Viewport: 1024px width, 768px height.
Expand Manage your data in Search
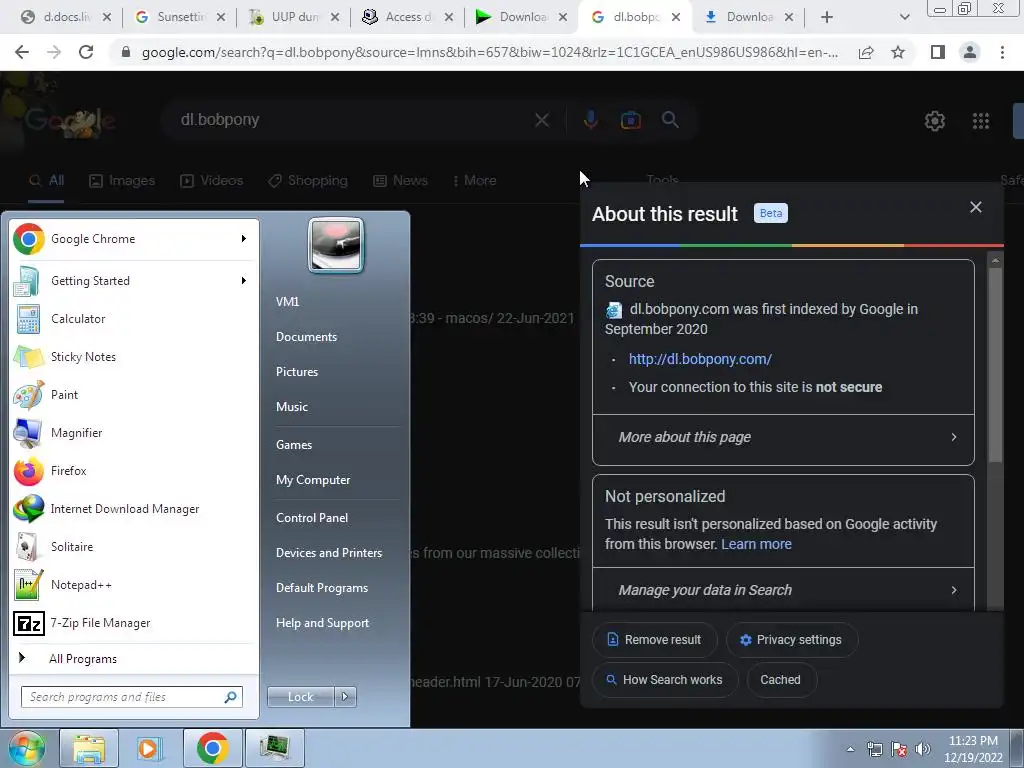coord(783,590)
